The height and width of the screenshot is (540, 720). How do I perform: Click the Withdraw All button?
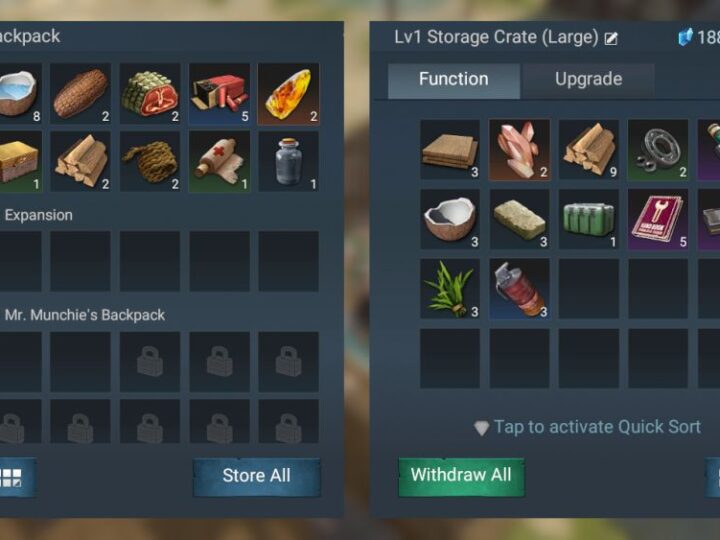(461, 476)
